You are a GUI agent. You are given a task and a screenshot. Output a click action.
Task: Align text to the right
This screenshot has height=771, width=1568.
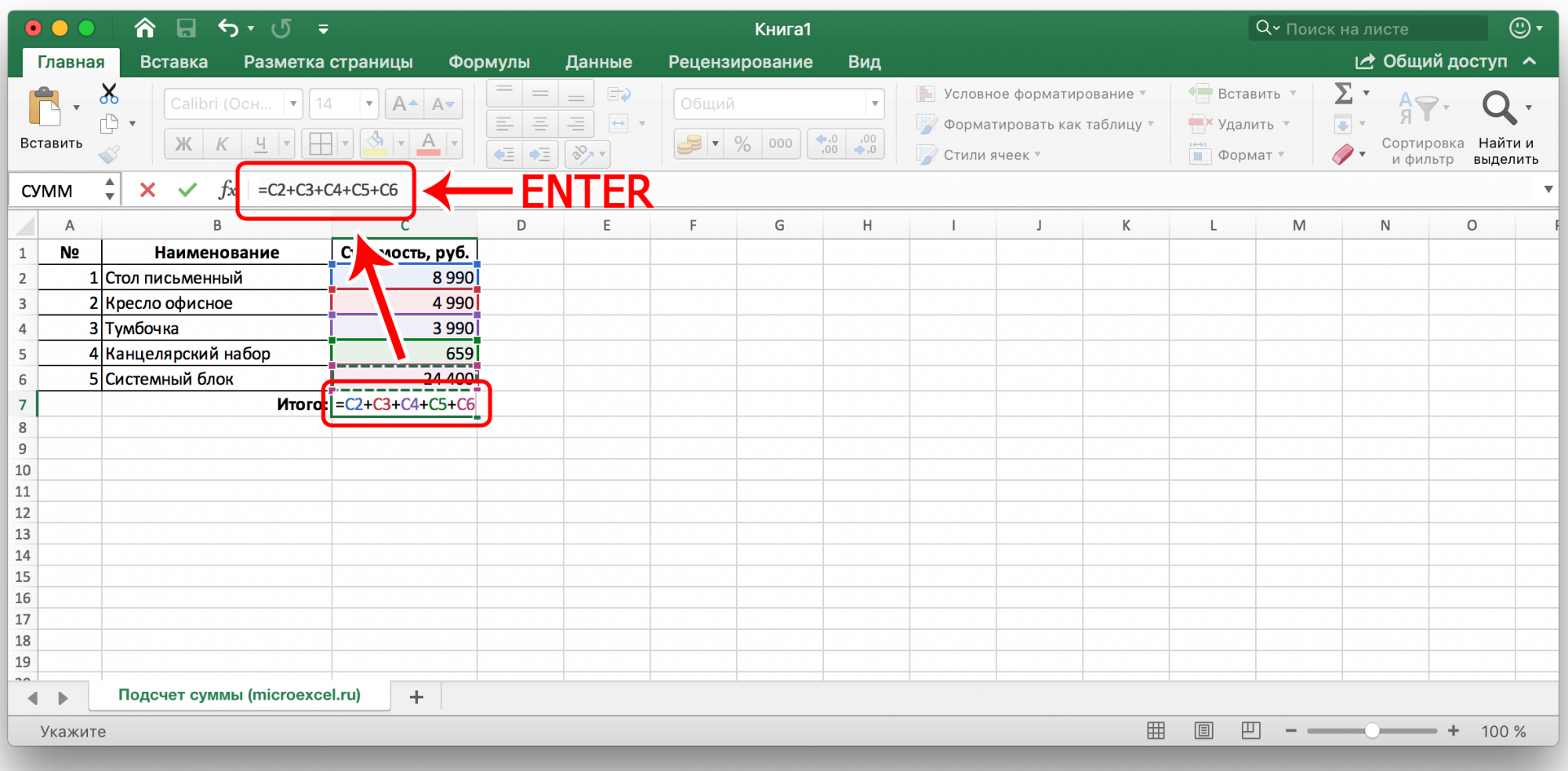pos(576,124)
